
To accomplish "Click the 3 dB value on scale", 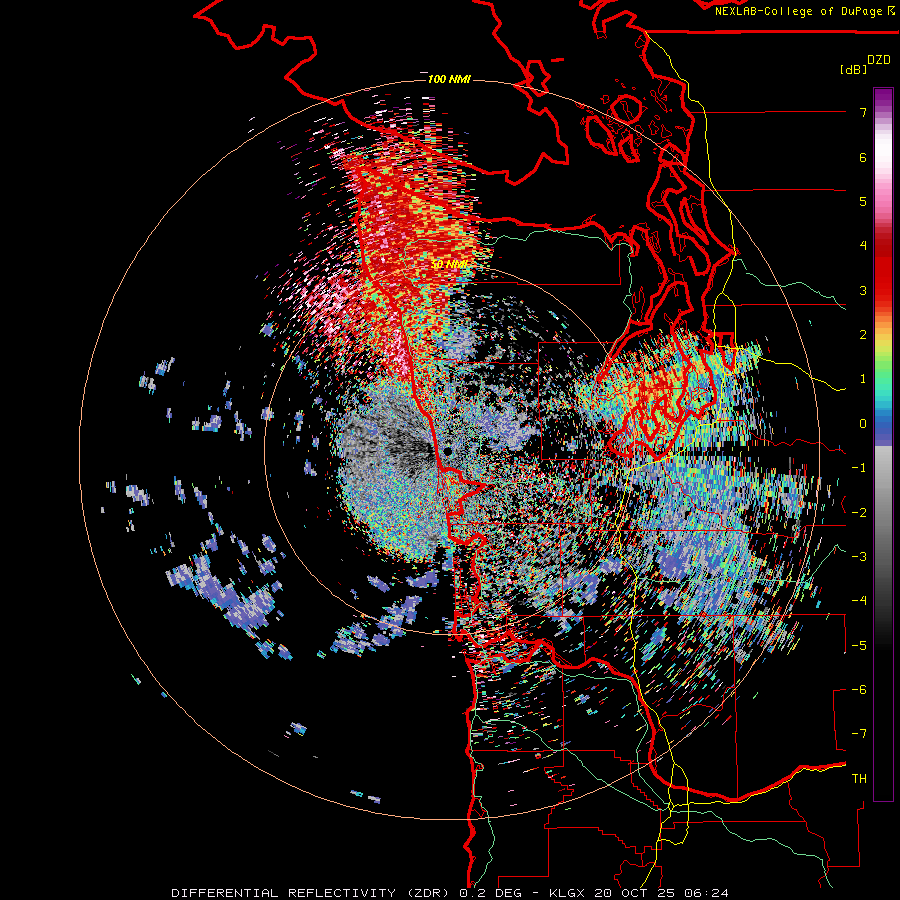I will 863,290.
